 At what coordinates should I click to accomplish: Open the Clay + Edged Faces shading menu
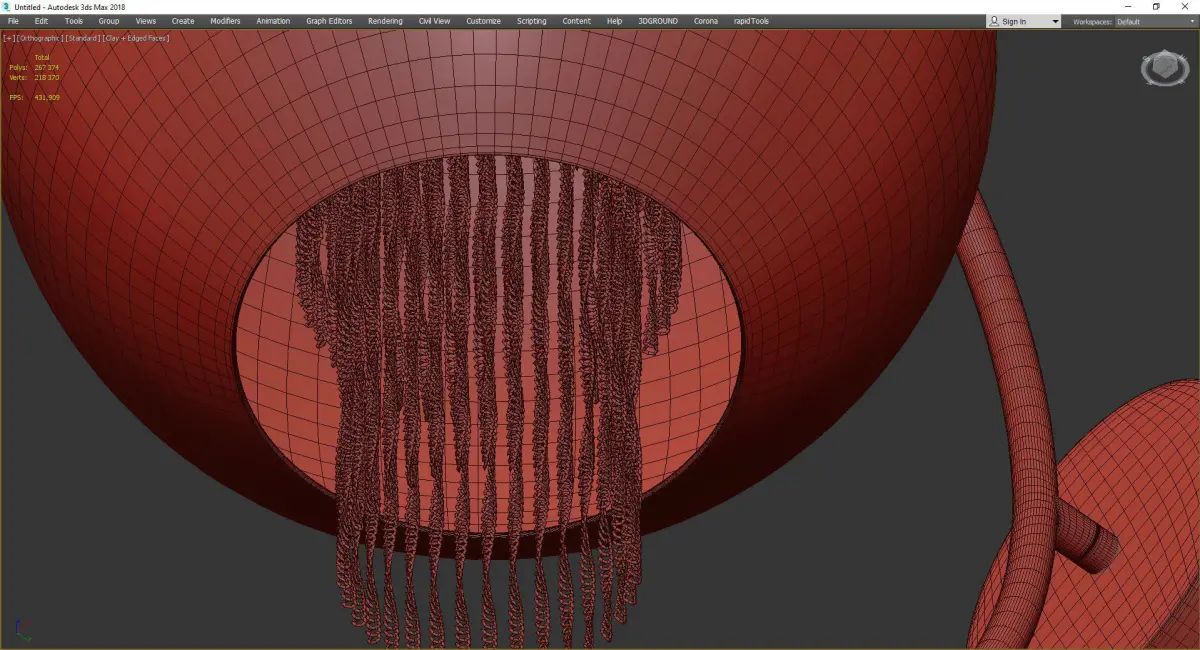pyautogui.click(x=135, y=38)
